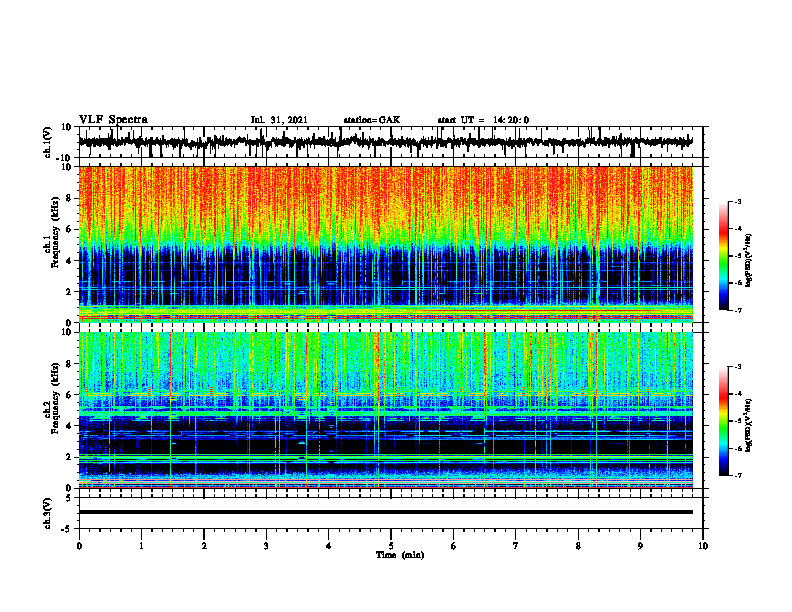Viewport: 792px width, 612px height.
Task: Click the time axis tick label "3"
Action: point(266,546)
